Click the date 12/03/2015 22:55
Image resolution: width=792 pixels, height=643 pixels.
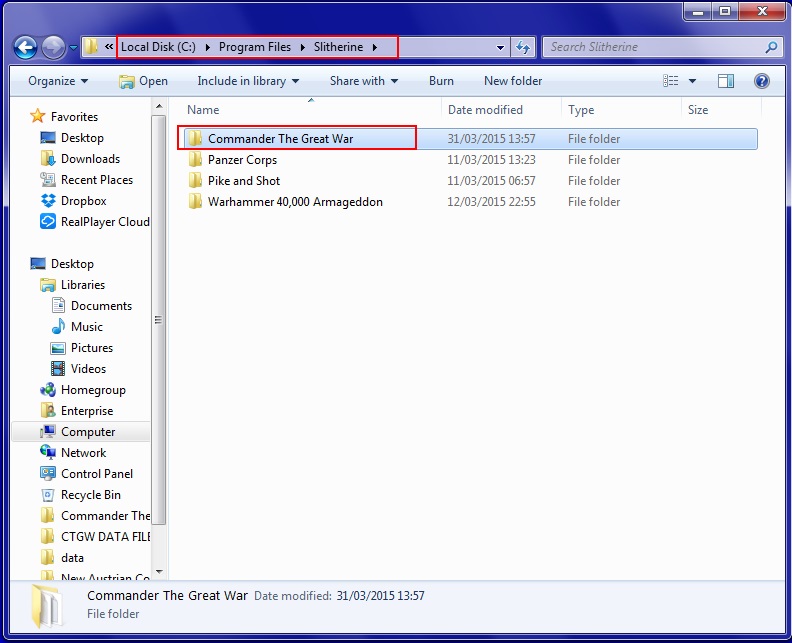pos(491,202)
